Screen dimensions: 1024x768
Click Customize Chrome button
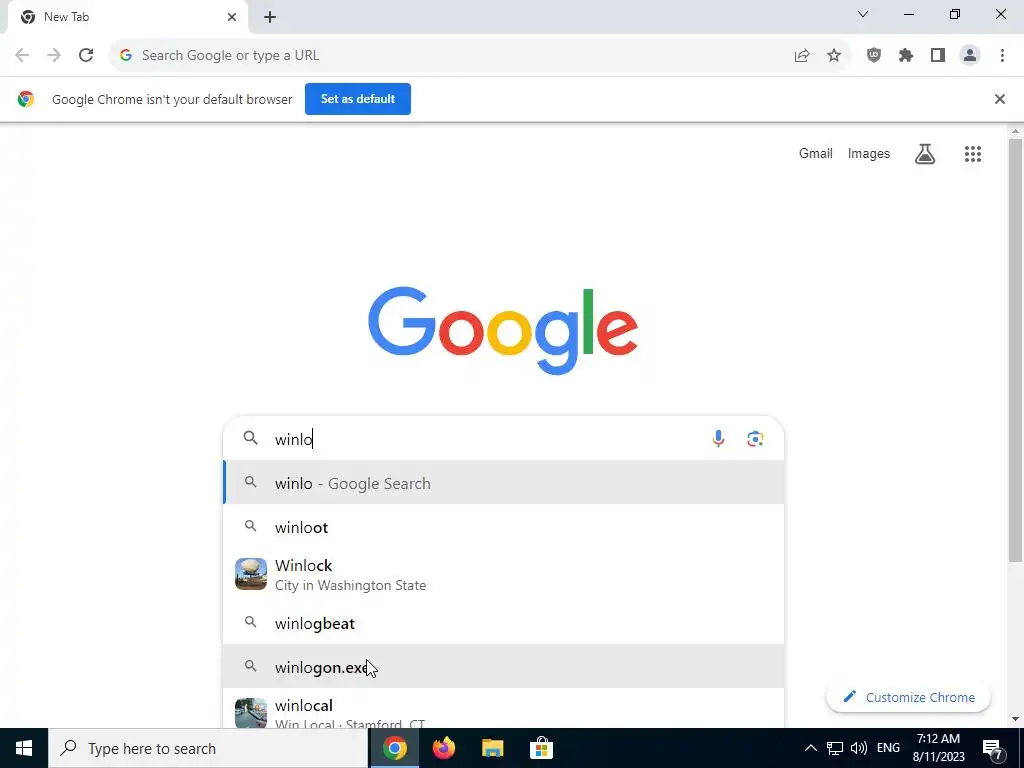pyautogui.click(x=908, y=697)
